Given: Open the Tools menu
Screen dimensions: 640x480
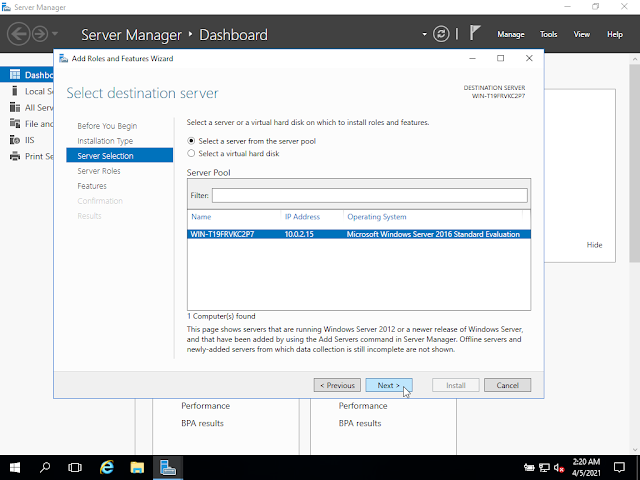Looking at the screenshot, I should tap(548, 34).
